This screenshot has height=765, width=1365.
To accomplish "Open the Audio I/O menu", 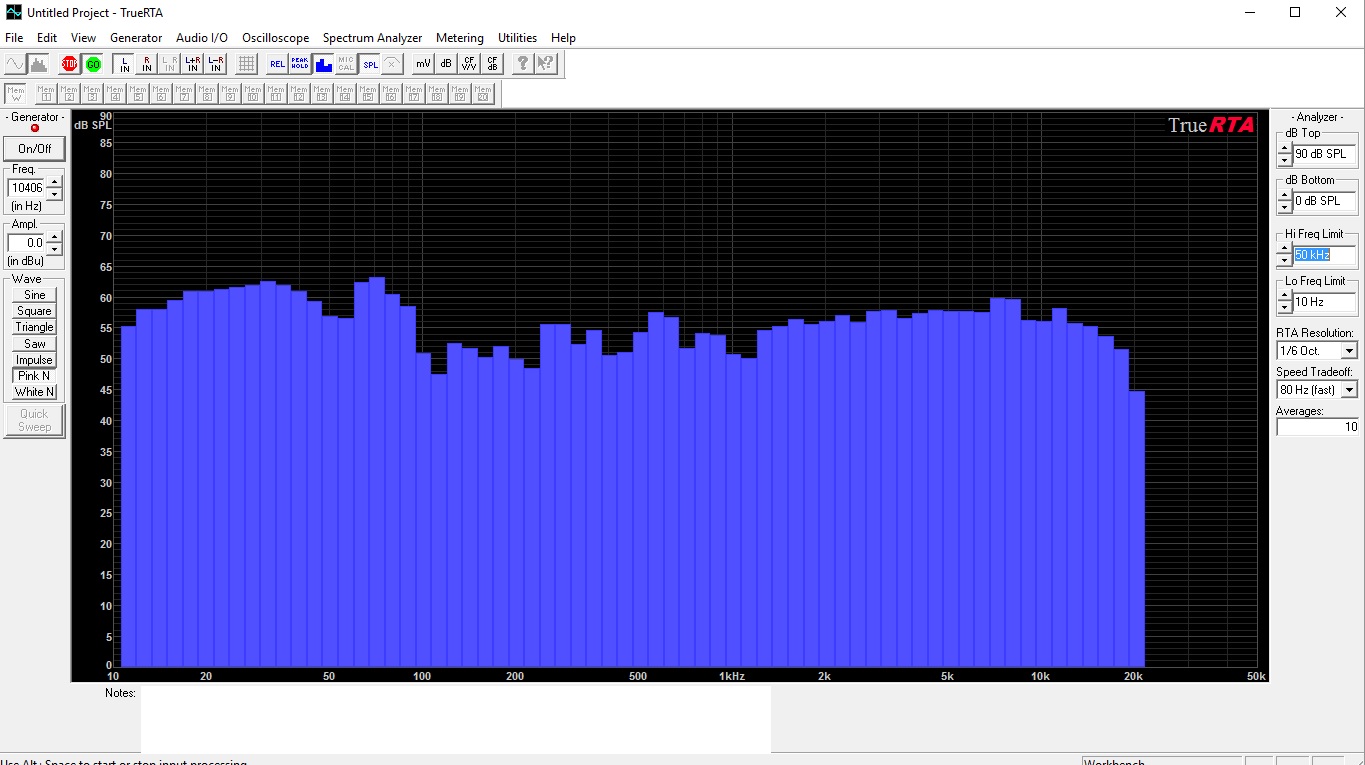I will click(202, 38).
